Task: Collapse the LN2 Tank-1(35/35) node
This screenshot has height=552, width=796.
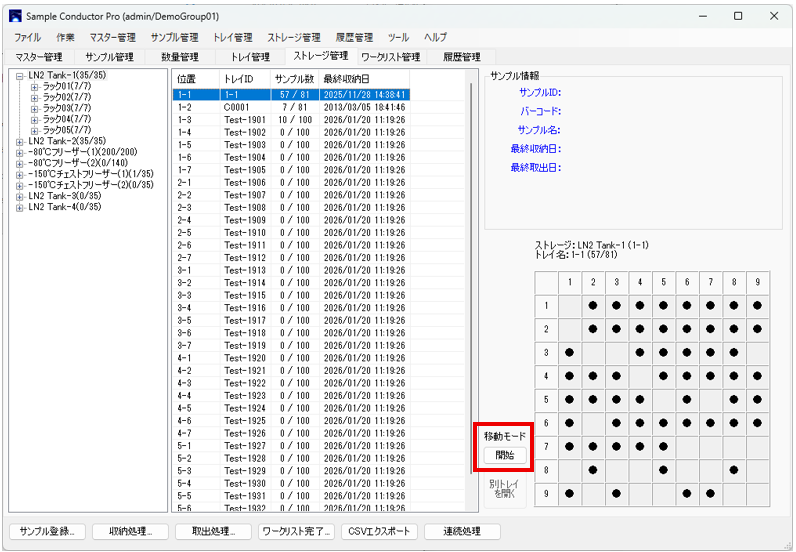Action: click(x=20, y=75)
